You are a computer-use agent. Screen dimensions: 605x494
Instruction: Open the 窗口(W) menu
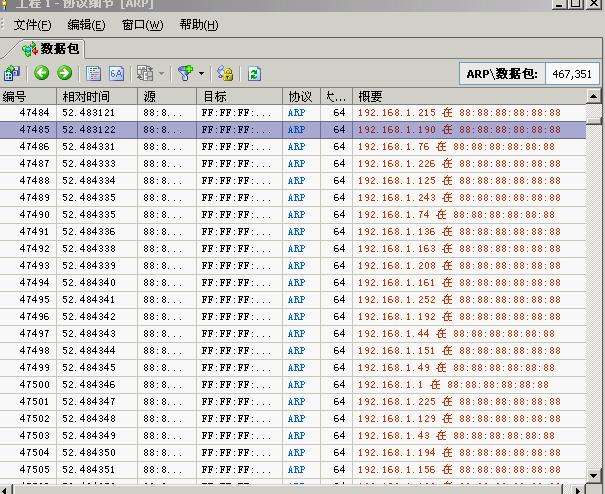click(x=142, y=25)
